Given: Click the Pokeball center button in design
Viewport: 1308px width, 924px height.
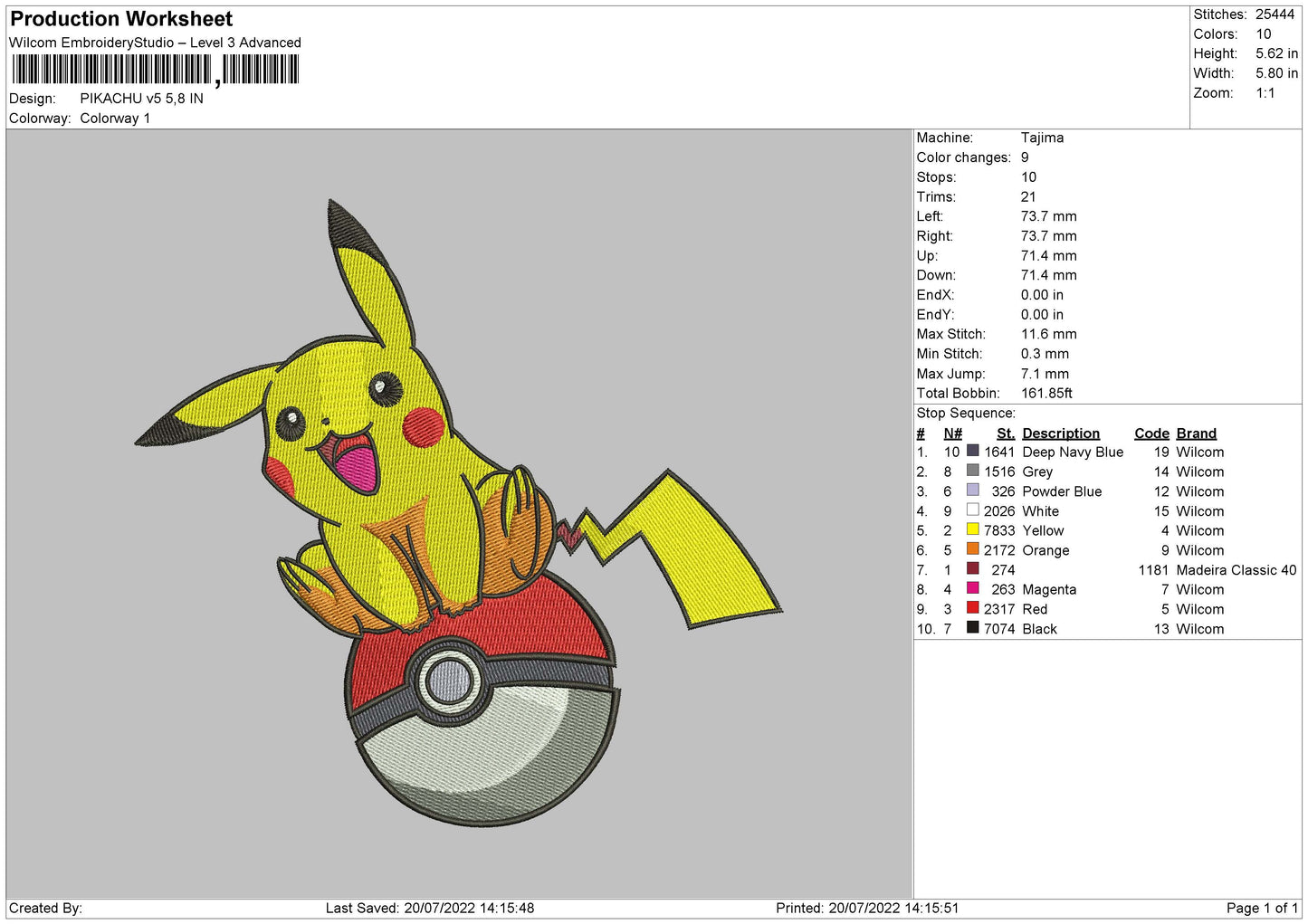Looking at the screenshot, I should [449, 680].
